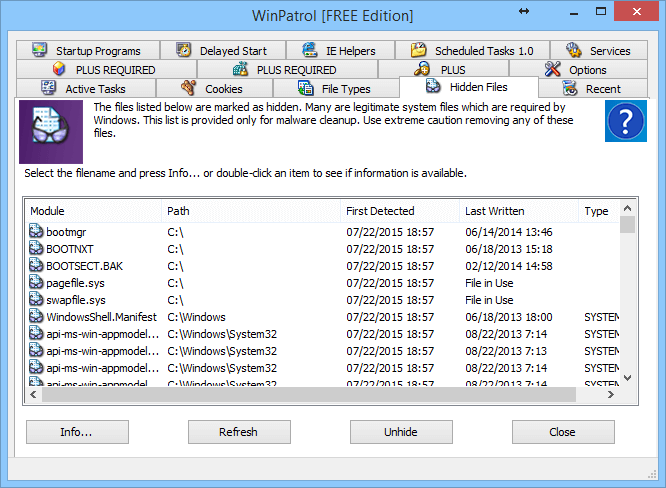Click the Close button at bottom
Image resolution: width=666 pixels, height=488 pixels.
[x=563, y=432]
